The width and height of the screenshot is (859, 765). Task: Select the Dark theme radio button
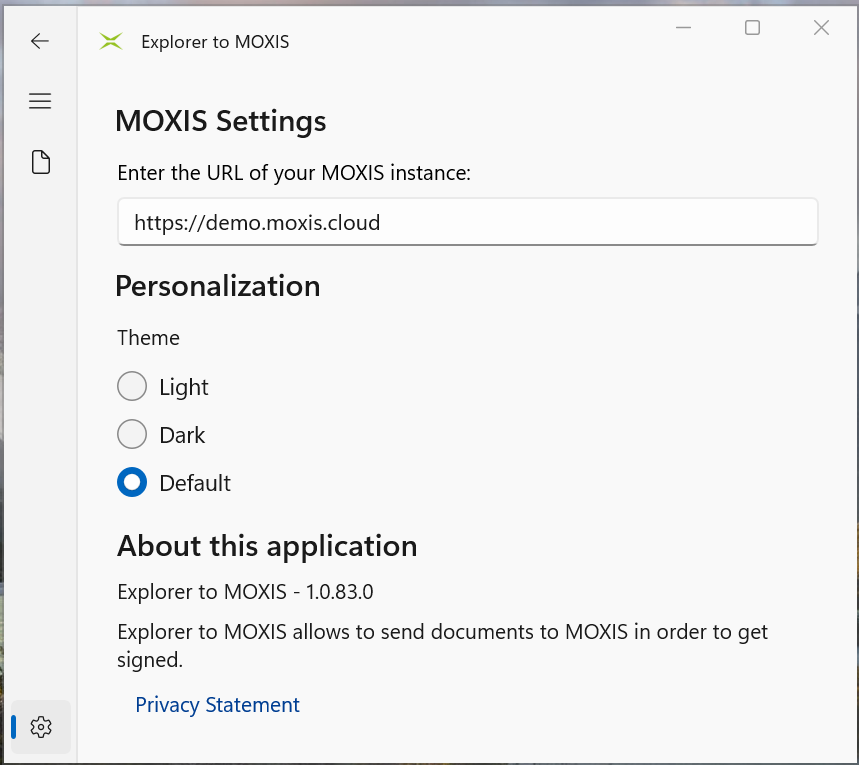(132, 435)
